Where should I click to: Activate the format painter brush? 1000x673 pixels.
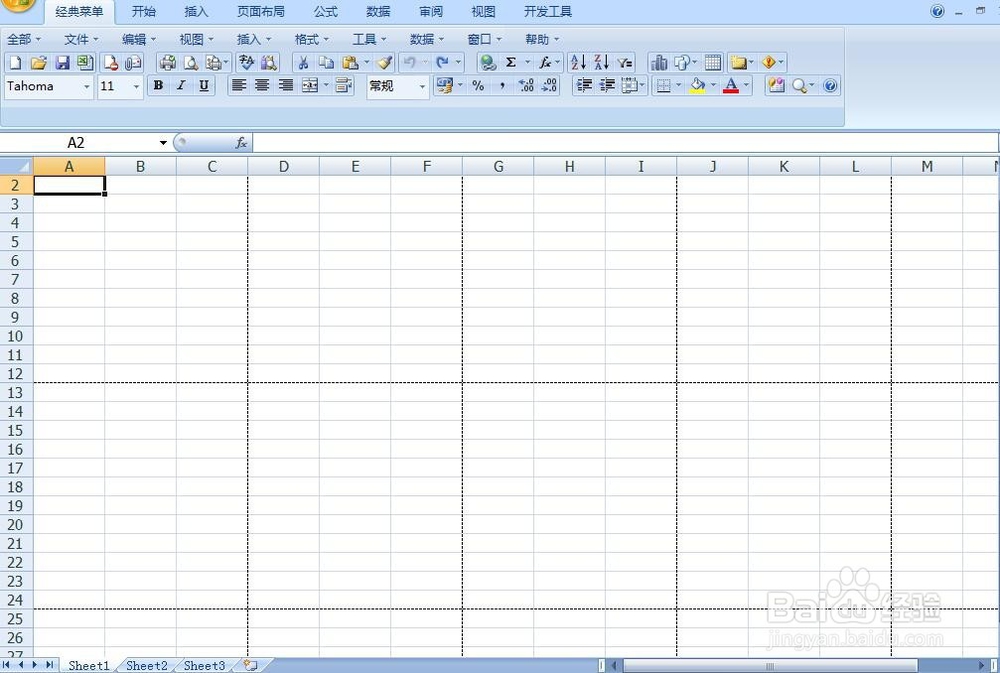[x=384, y=63]
